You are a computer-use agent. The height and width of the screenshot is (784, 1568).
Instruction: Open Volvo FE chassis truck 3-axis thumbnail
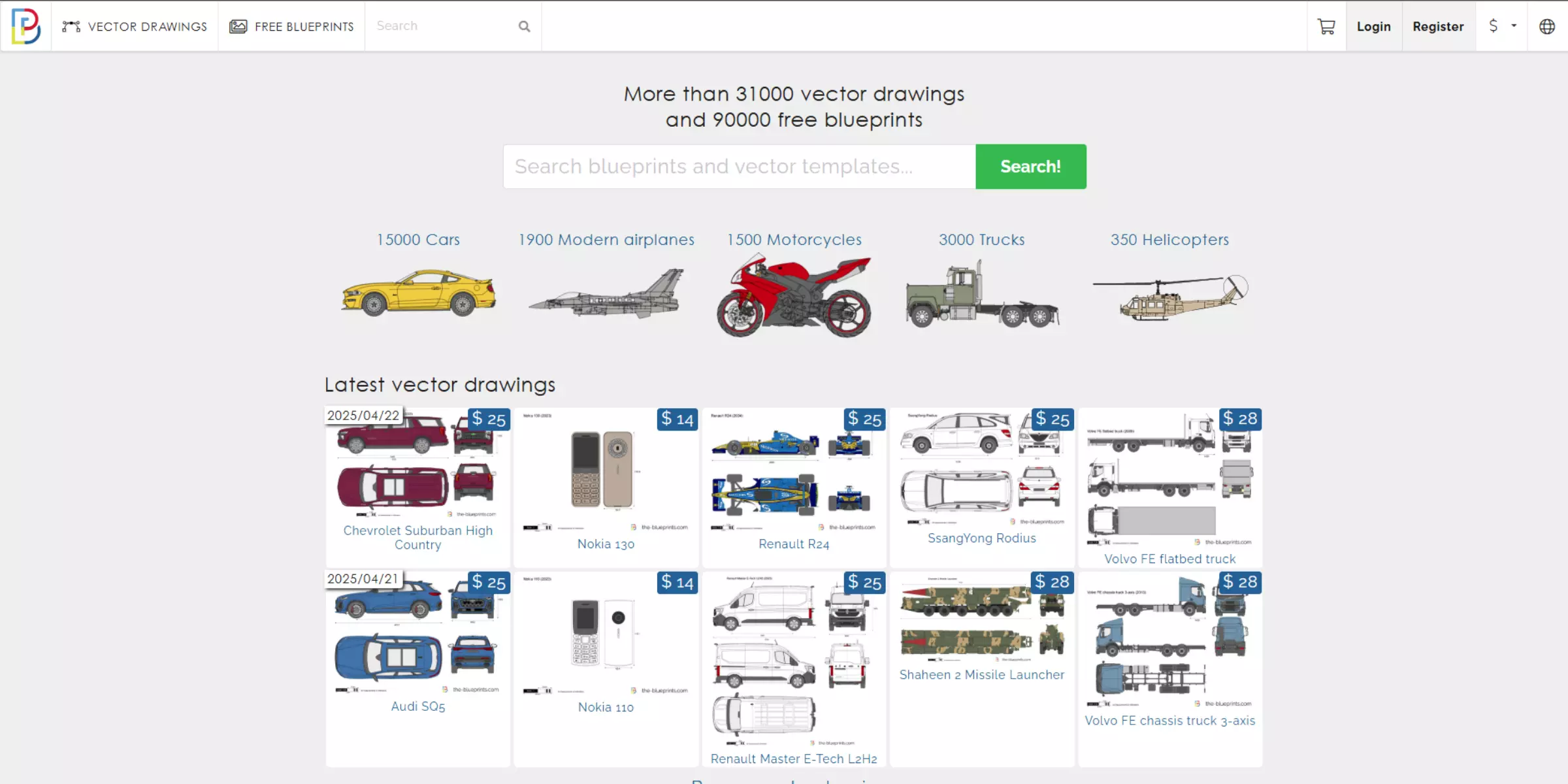pyautogui.click(x=1170, y=640)
